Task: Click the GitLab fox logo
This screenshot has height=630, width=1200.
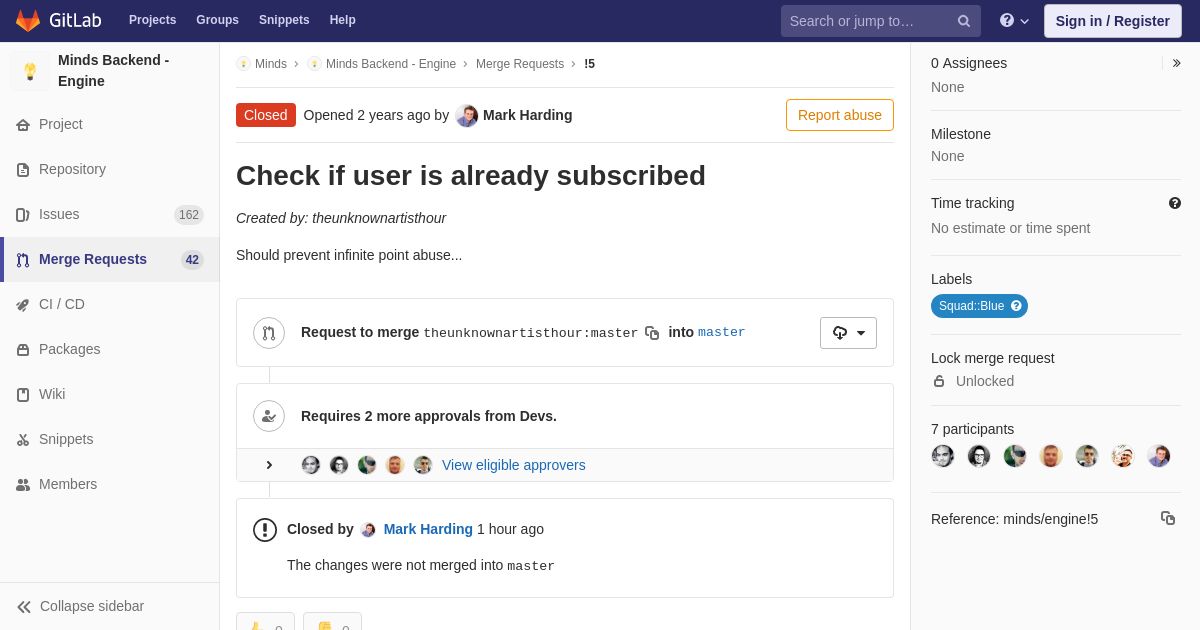Action: coord(28,20)
